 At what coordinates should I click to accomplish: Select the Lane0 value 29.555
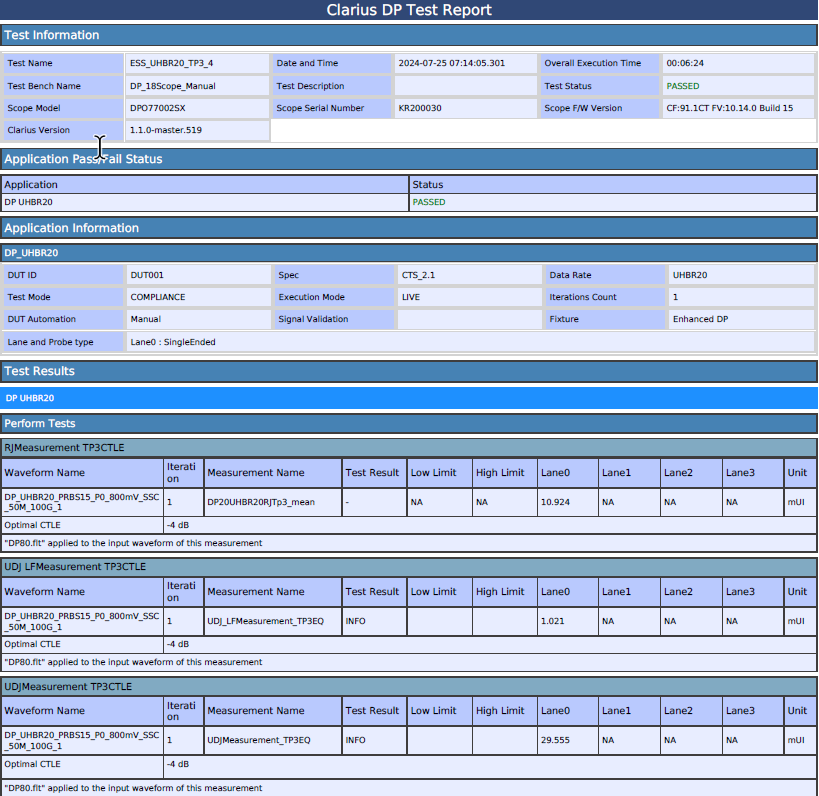(x=555, y=740)
